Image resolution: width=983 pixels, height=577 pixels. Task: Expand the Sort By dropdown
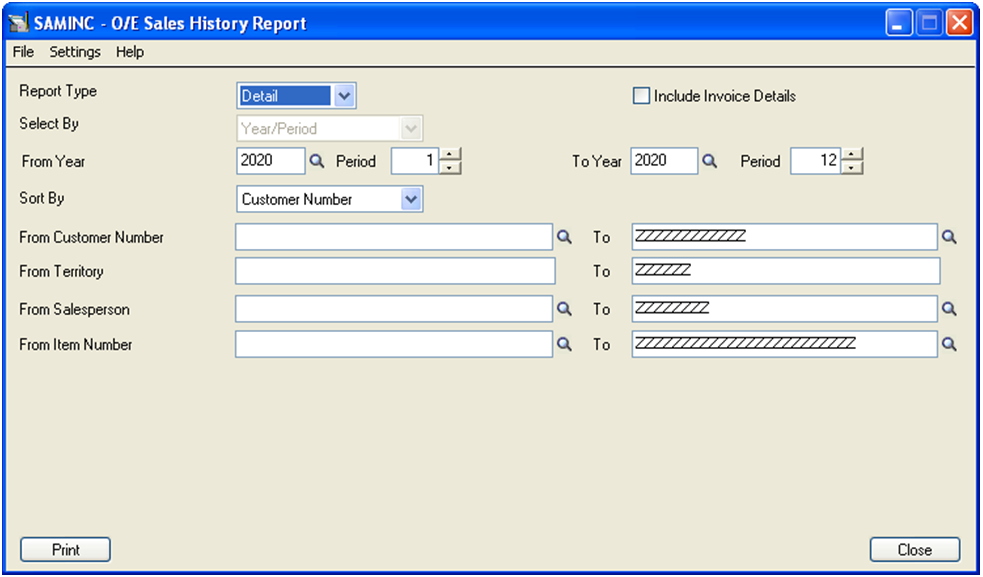pyautogui.click(x=411, y=199)
